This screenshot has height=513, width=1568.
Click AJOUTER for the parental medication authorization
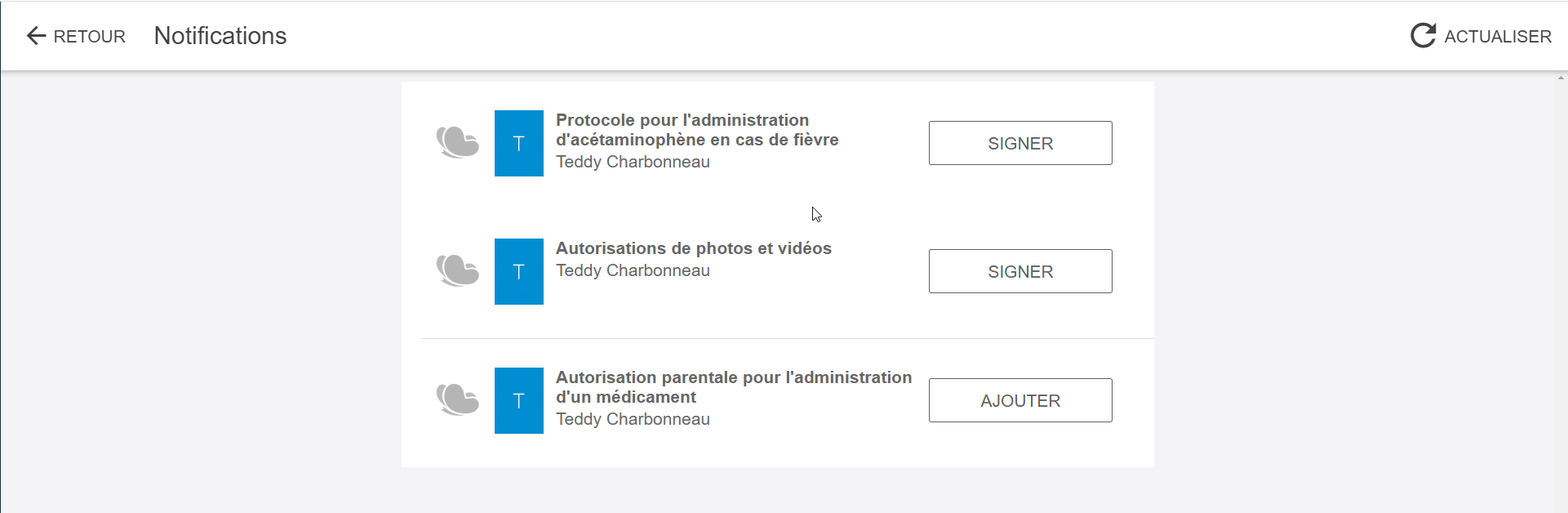[x=1020, y=400]
